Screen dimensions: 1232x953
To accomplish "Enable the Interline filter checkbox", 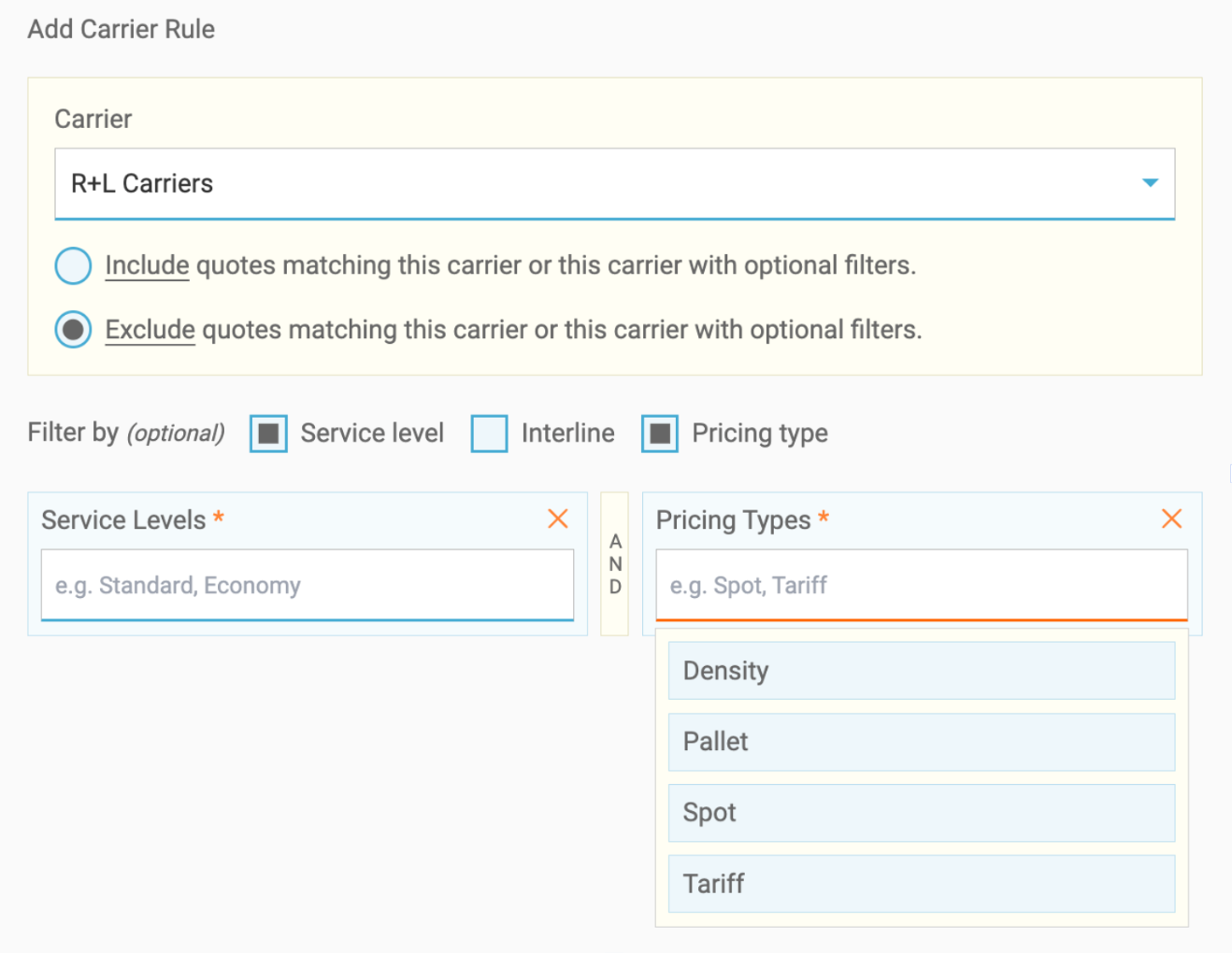I will tap(489, 434).
